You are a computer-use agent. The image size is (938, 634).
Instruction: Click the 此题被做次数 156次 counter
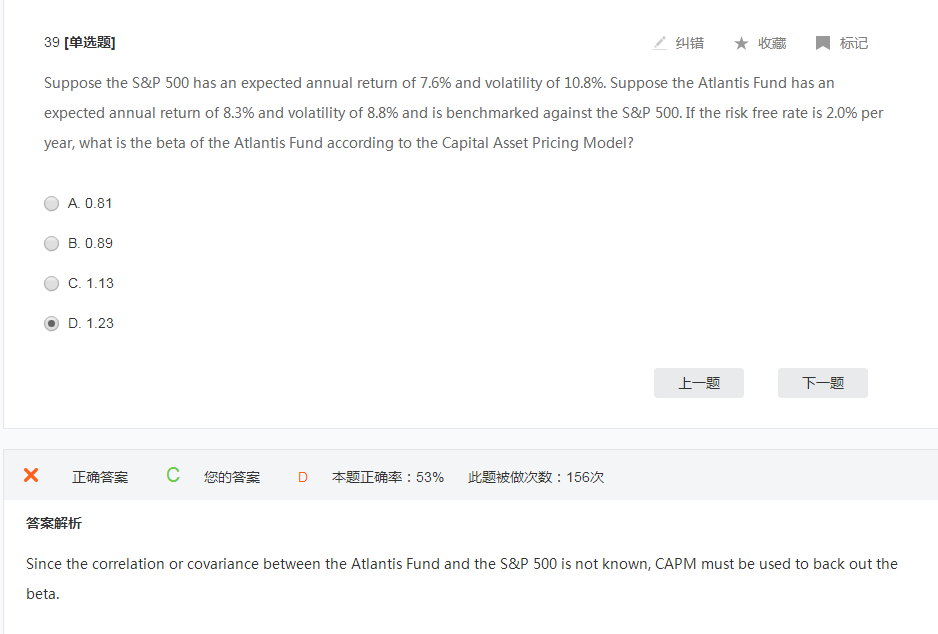click(x=536, y=477)
